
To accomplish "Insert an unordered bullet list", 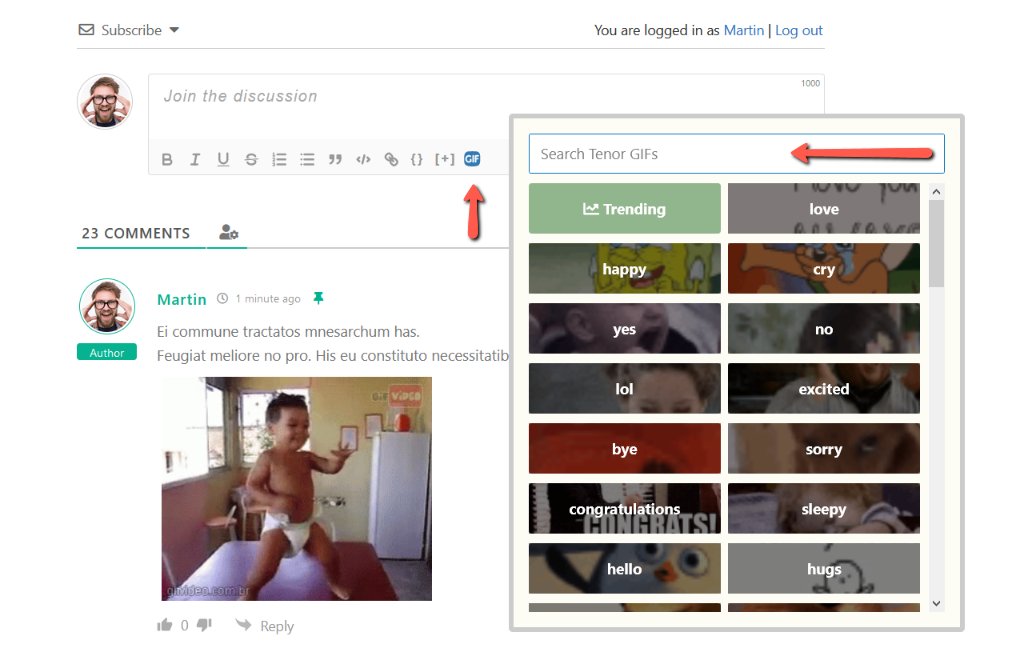I will (x=307, y=160).
